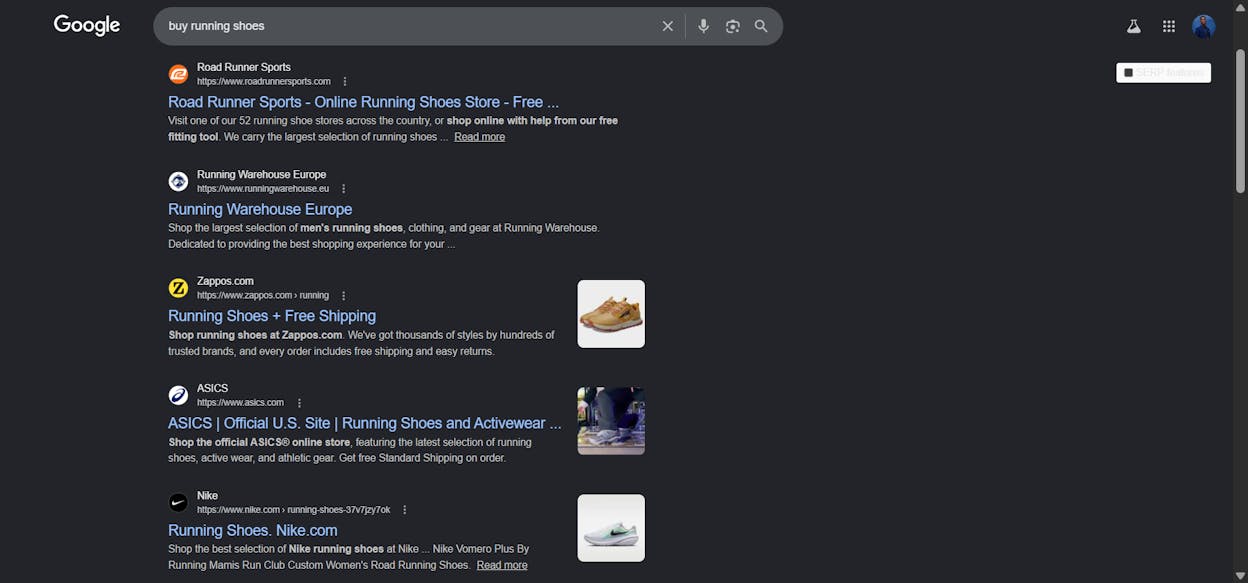The image size is (1248, 583).
Task: Click the Zappos.com site name
Action: point(225,281)
